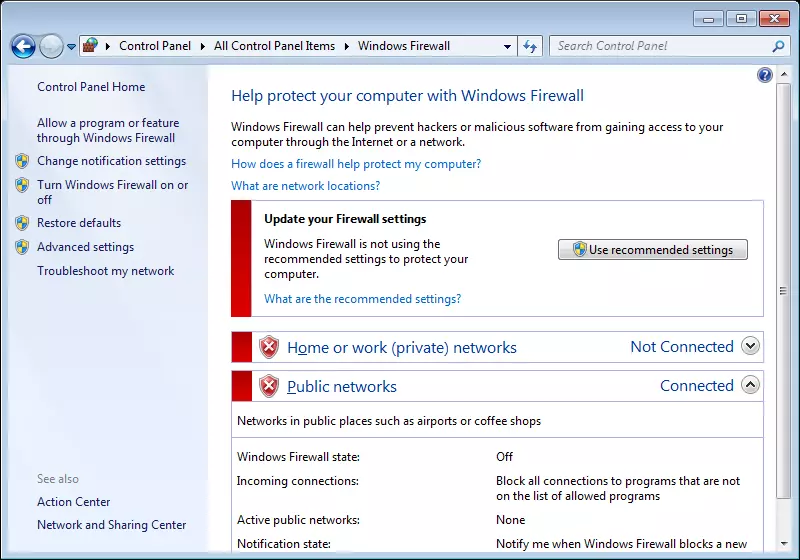
Task: Click shield icon beside Change notification settings
Action: coord(22,161)
